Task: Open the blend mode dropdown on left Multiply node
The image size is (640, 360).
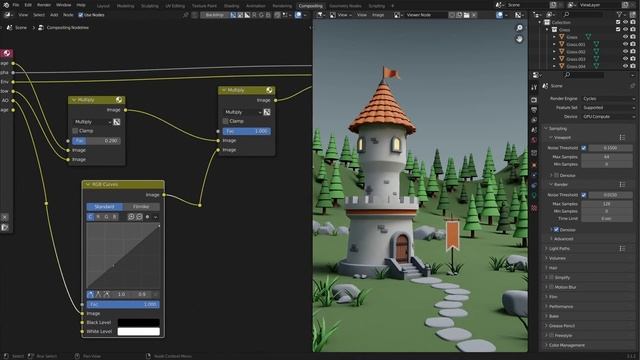Action: [x=92, y=122]
